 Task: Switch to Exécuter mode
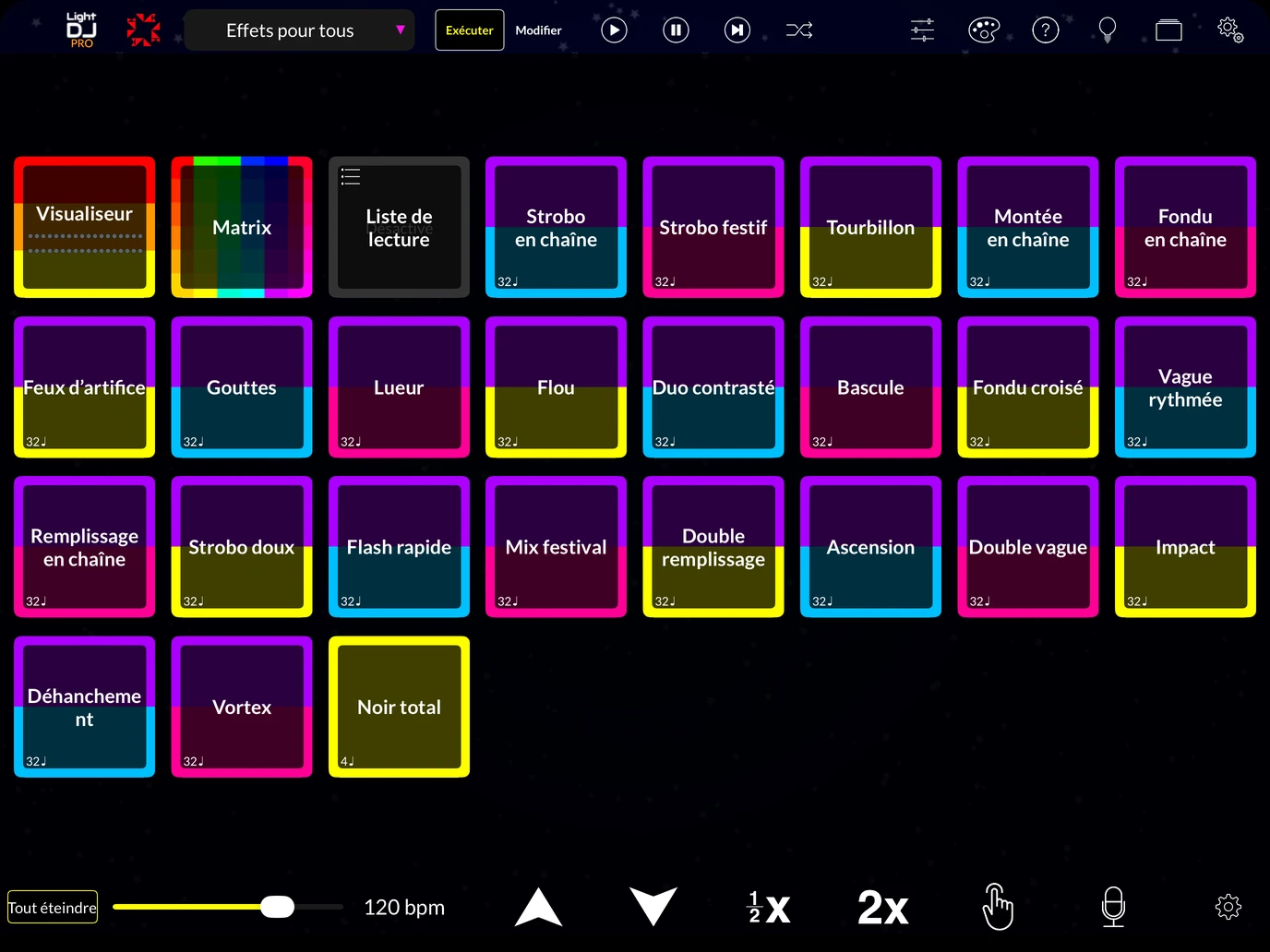(x=470, y=30)
